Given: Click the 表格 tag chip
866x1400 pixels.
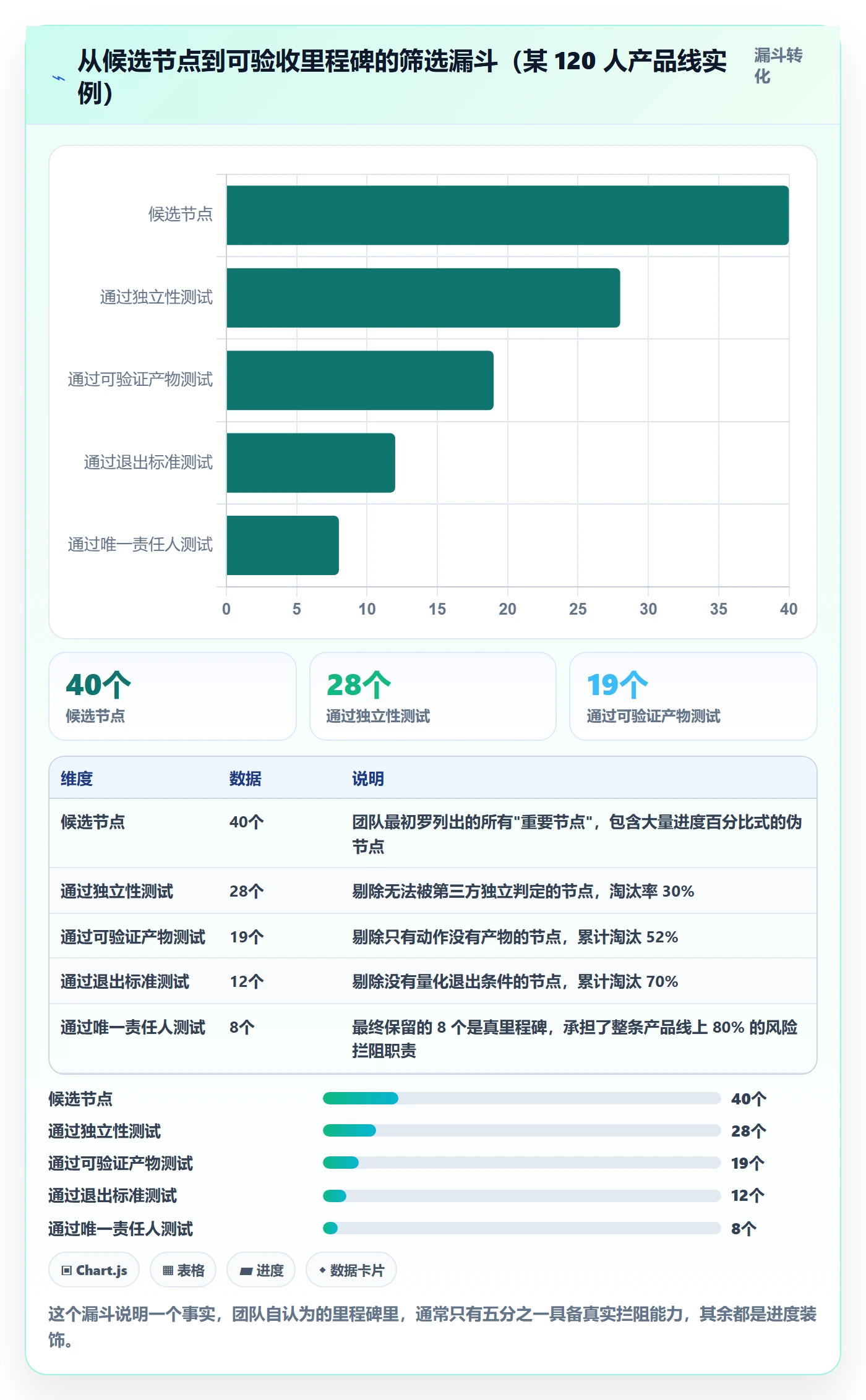Looking at the screenshot, I should 183,1270.
